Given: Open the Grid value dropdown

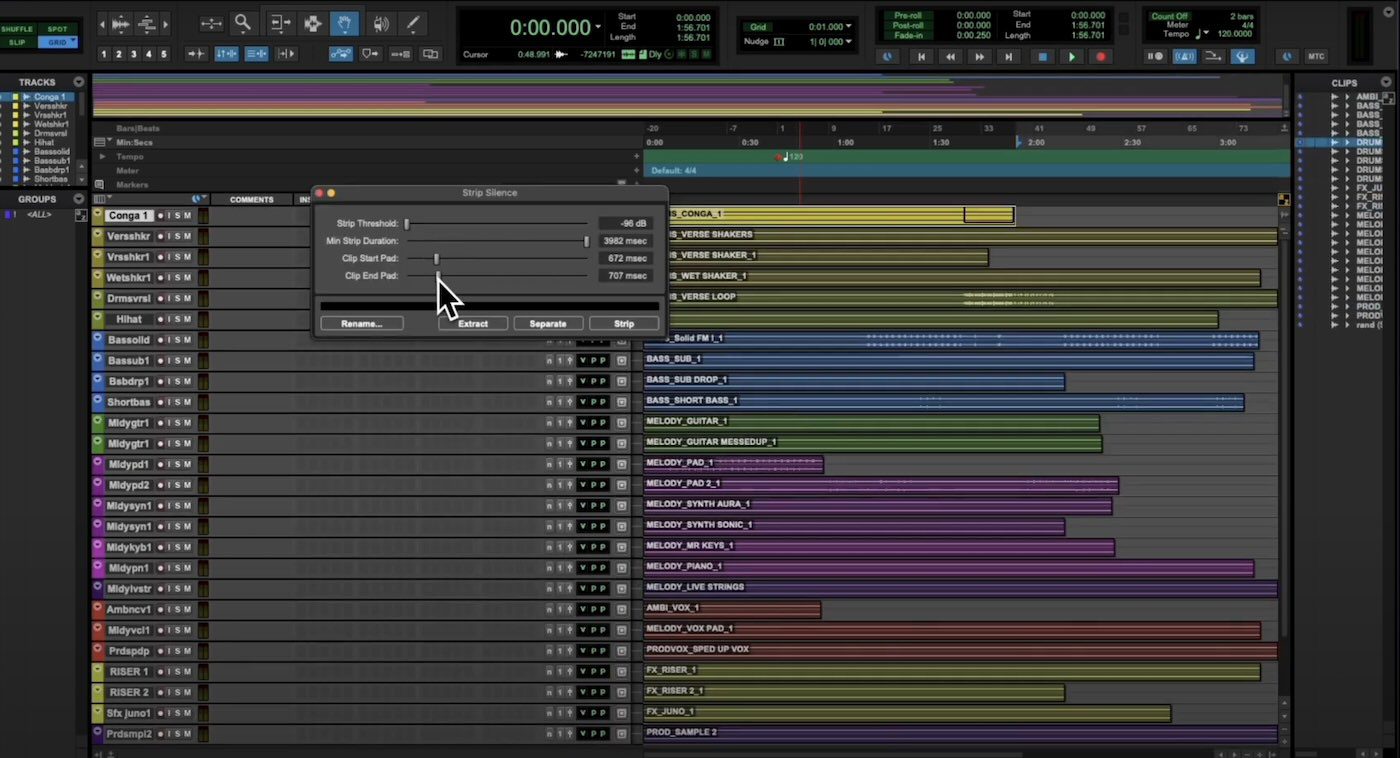Looking at the screenshot, I should click(x=849, y=26).
